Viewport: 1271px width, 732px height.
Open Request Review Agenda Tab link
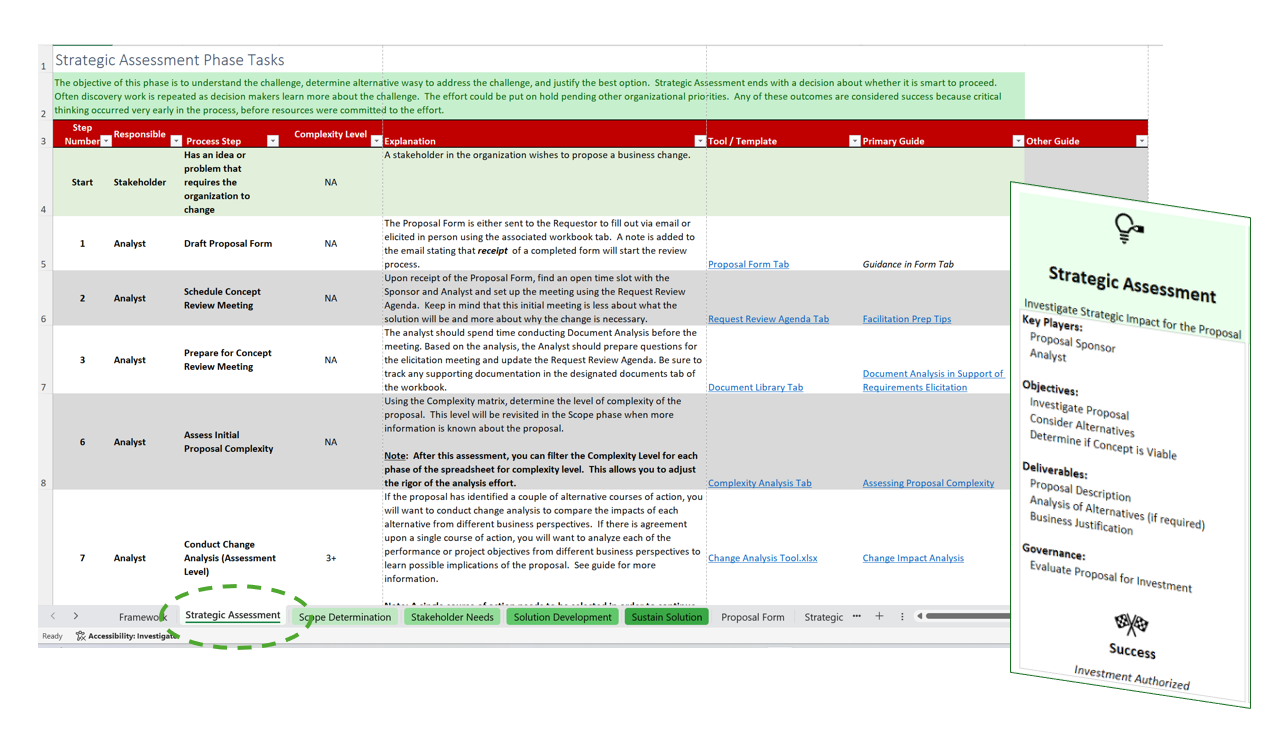tap(768, 319)
